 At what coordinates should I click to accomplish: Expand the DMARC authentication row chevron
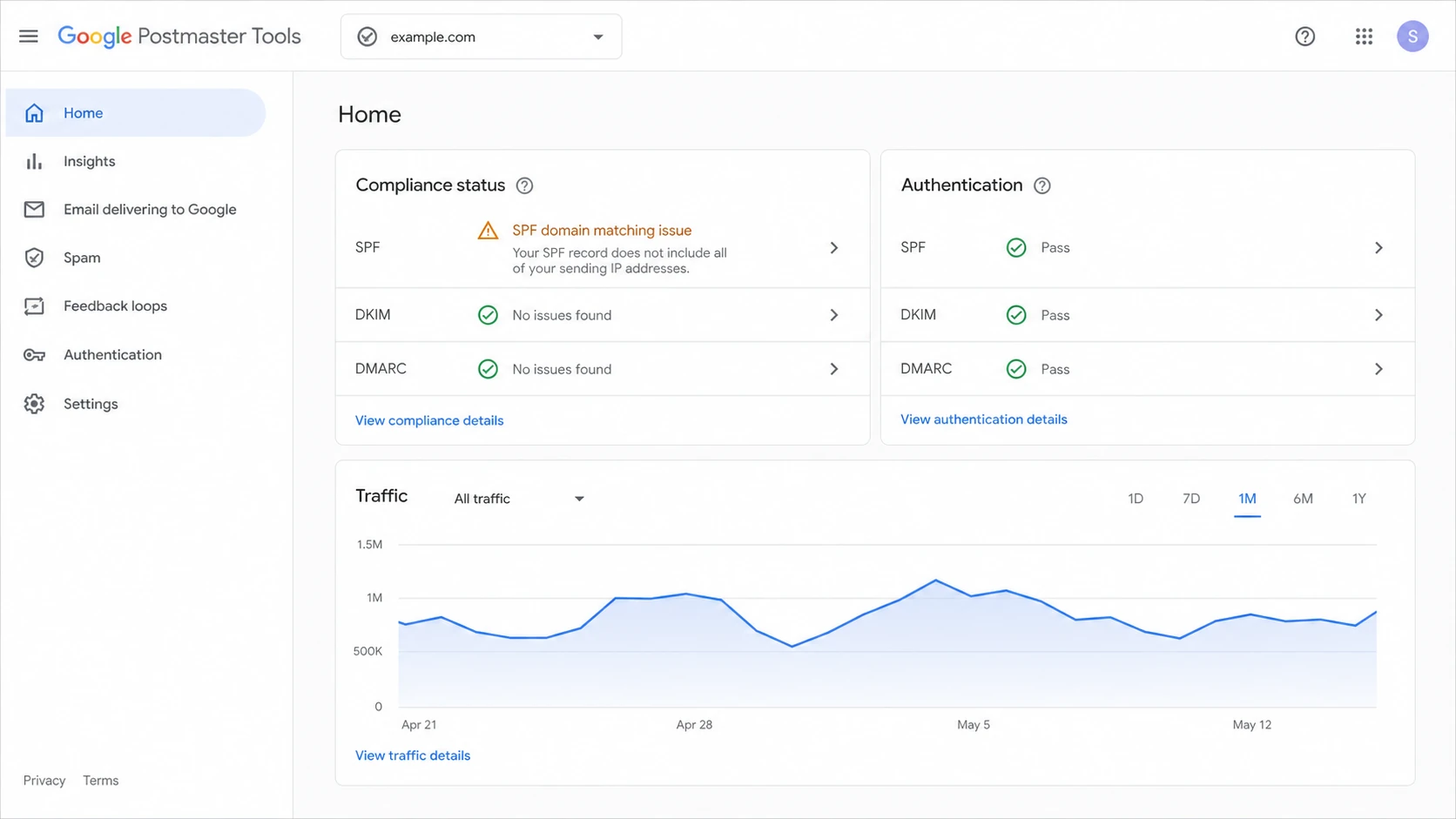click(1378, 369)
